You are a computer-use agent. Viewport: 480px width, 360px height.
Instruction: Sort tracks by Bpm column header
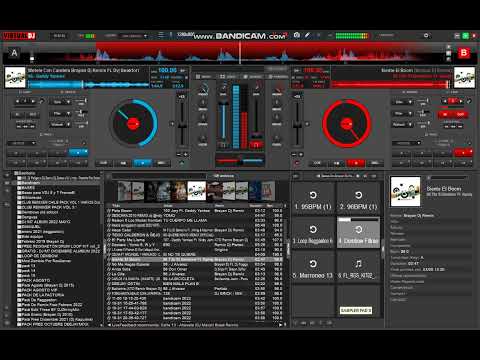(x=270, y=206)
